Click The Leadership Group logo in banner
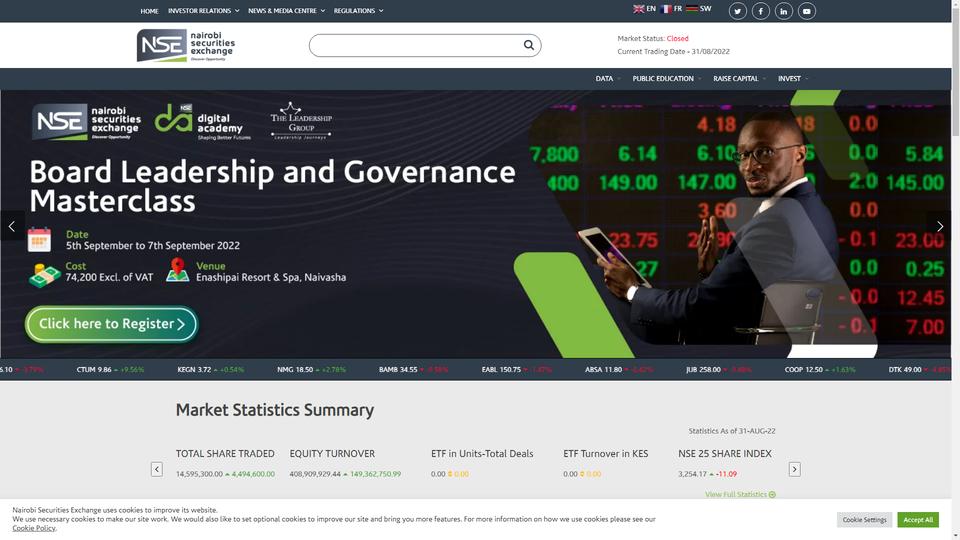 [x=301, y=121]
